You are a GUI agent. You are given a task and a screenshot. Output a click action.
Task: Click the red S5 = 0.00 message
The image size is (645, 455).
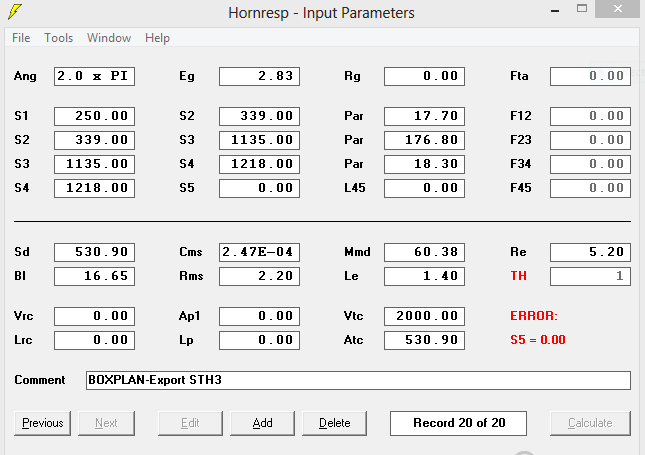(x=538, y=340)
